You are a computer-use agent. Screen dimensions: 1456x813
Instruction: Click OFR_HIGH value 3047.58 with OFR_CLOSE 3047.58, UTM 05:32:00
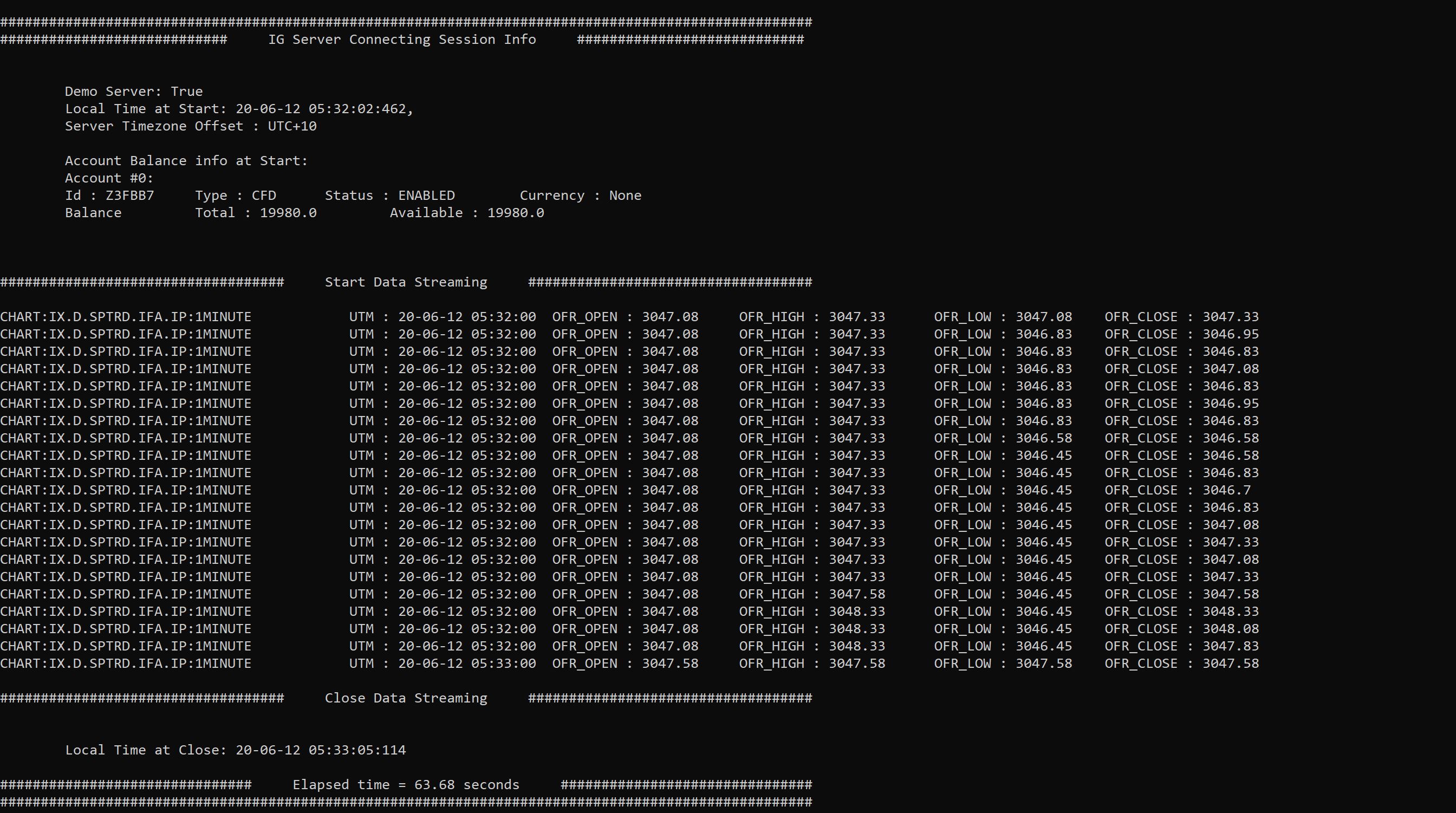(x=857, y=594)
